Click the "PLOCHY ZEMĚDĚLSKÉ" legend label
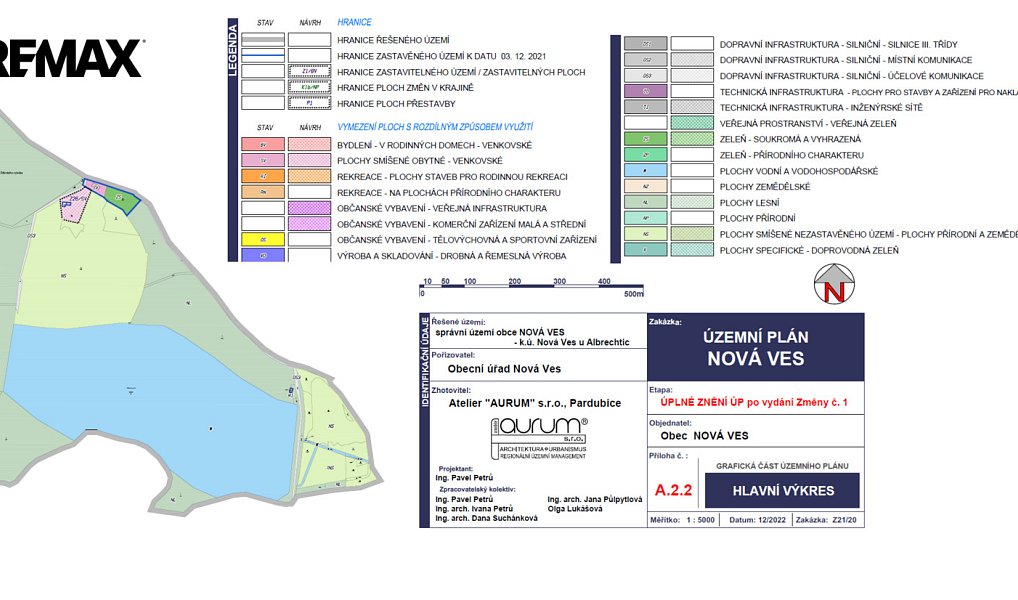Image resolution: width=1018 pixels, height=600 pixels. (x=765, y=187)
